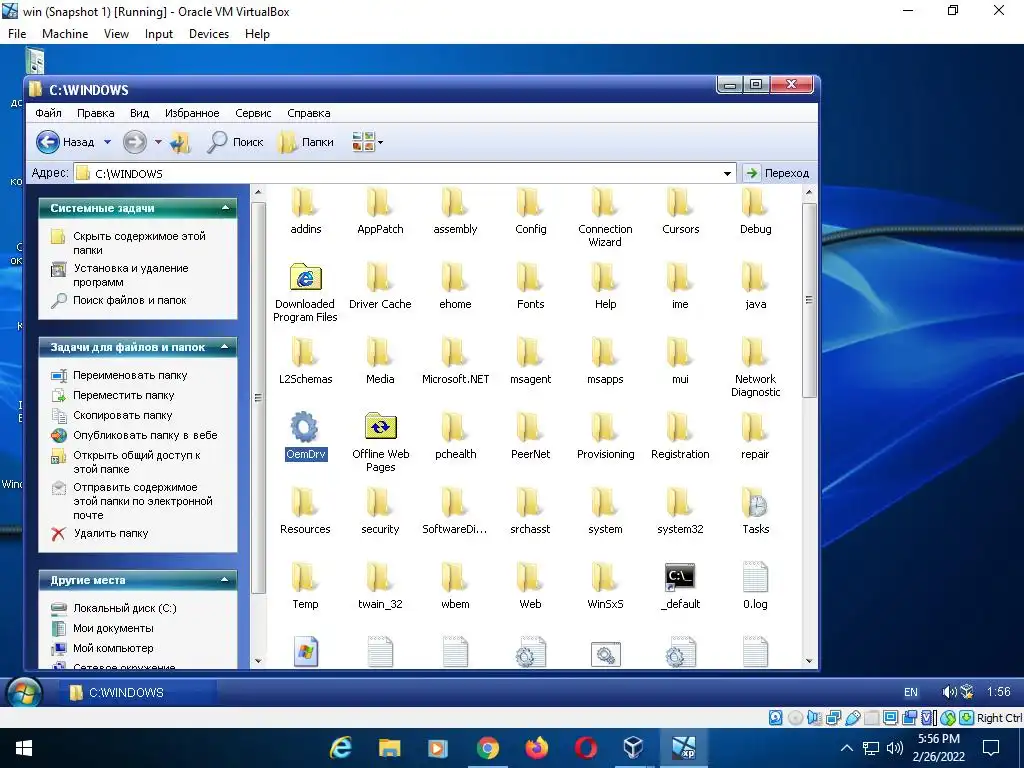Screen dimensions: 1024x768
Task: Open the forward history dropdown arrow
Action: pos(158,142)
